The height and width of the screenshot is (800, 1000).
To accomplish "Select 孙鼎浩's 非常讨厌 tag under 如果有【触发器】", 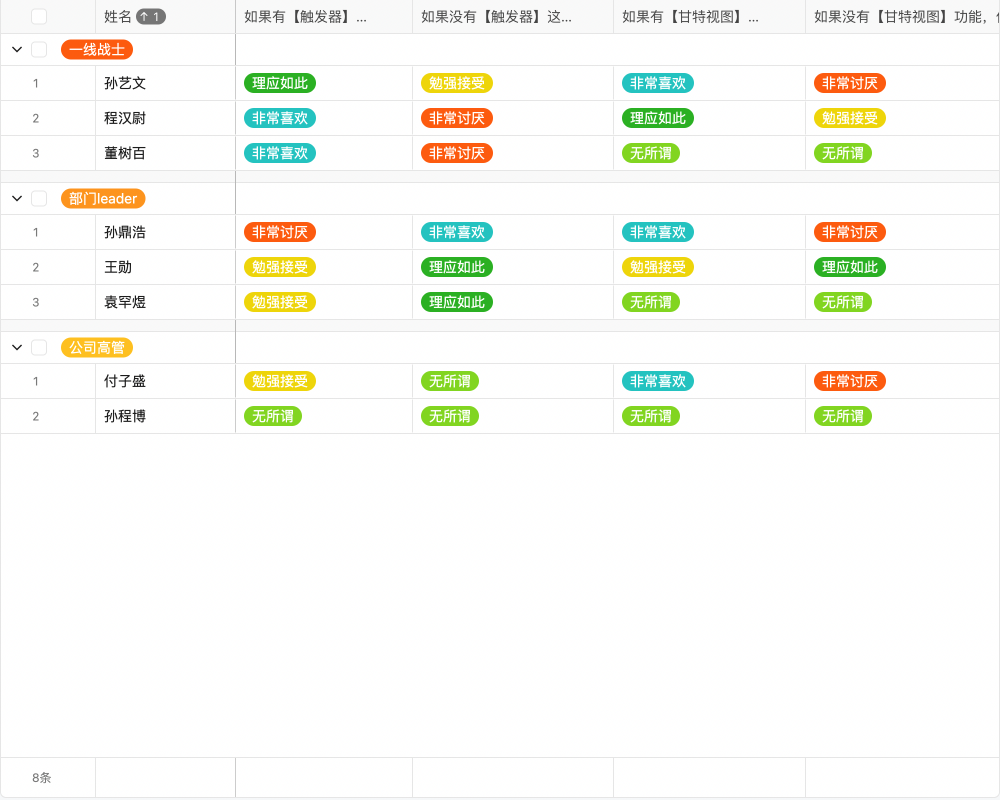I will 280,233.
